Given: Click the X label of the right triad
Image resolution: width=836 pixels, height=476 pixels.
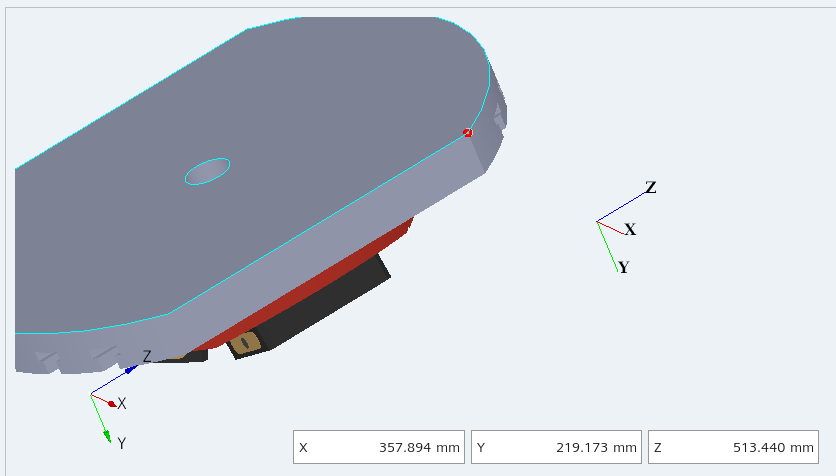Looking at the screenshot, I should [x=630, y=229].
